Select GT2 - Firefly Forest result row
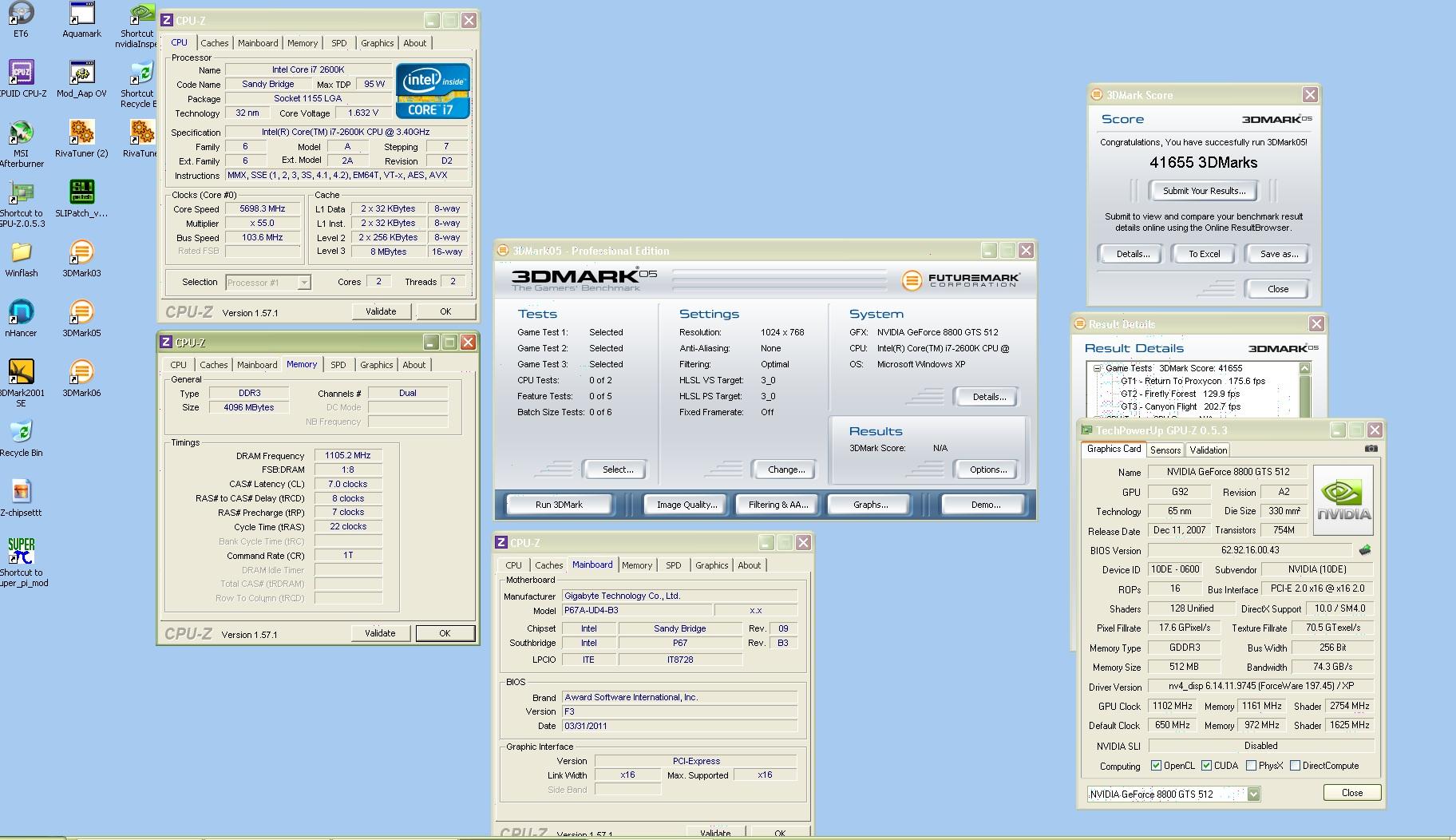The height and width of the screenshot is (840, 1456). pyautogui.click(x=1180, y=394)
